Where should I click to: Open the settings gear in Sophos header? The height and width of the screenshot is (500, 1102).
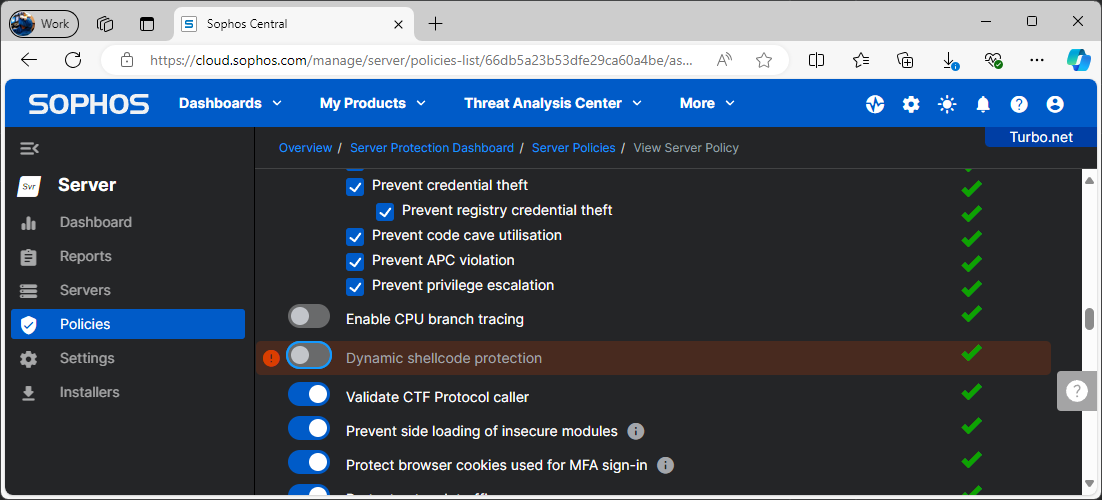pyautogui.click(x=911, y=104)
